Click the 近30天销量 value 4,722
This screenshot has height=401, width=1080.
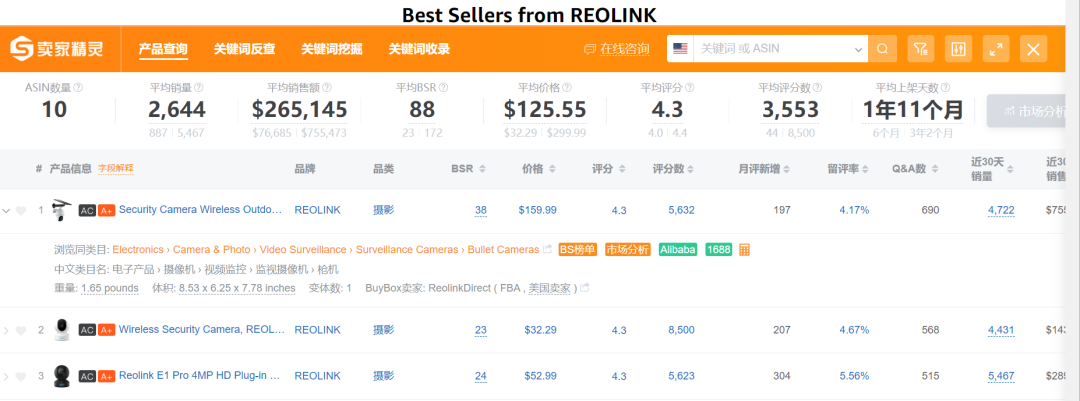[1001, 210]
